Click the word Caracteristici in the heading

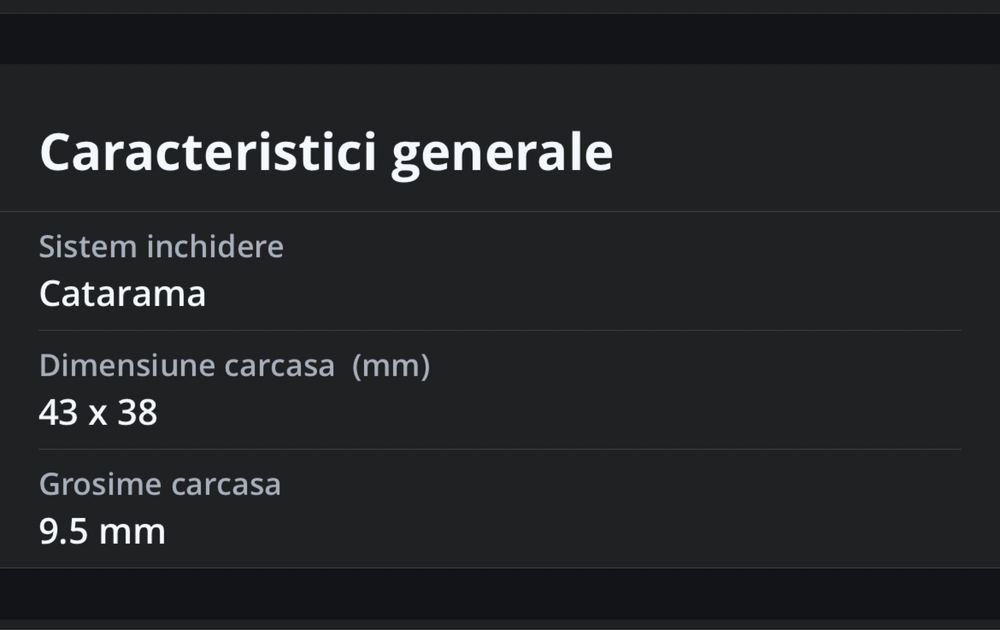pos(208,153)
